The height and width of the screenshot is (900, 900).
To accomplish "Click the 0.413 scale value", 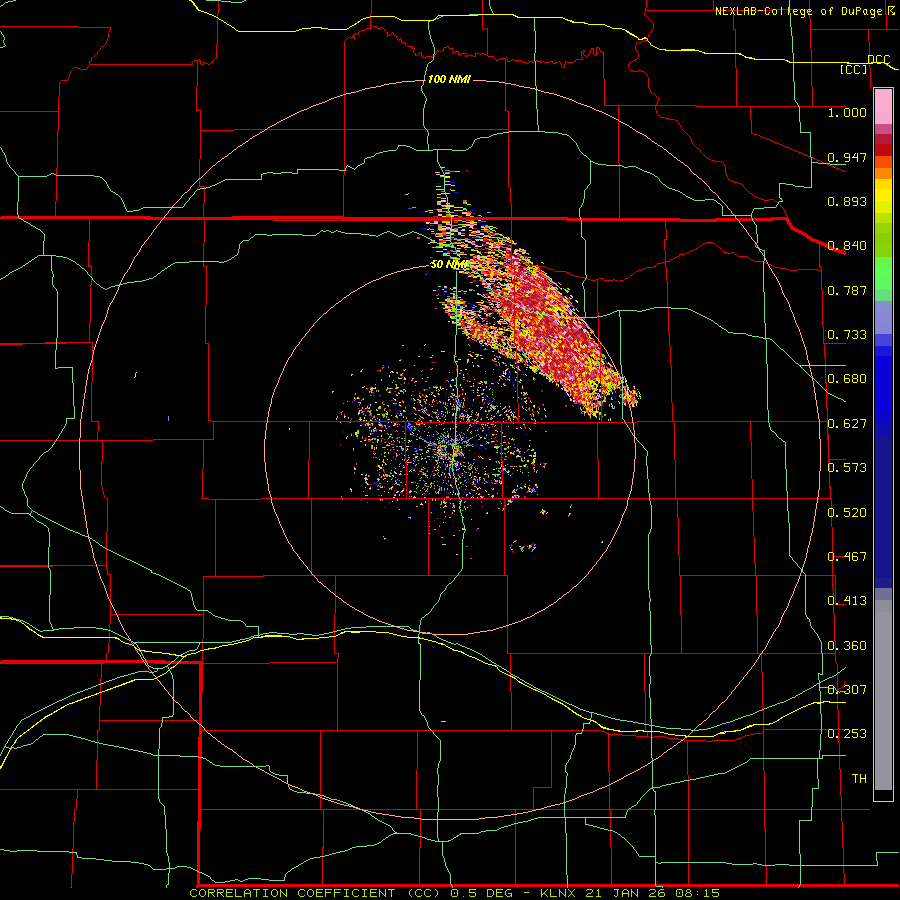I will point(847,601).
